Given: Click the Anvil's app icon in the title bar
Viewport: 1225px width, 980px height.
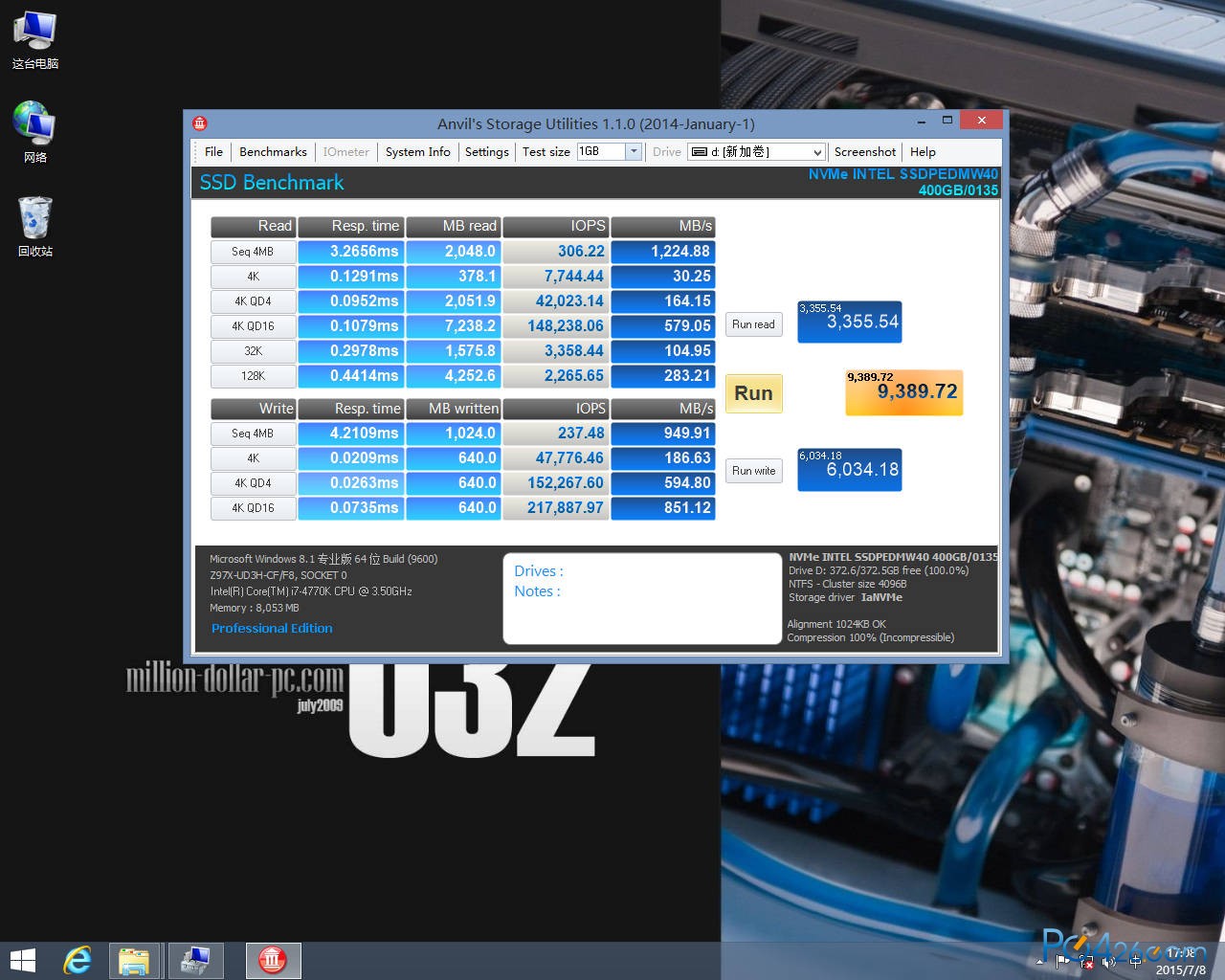Looking at the screenshot, I should tap(199, 123).
